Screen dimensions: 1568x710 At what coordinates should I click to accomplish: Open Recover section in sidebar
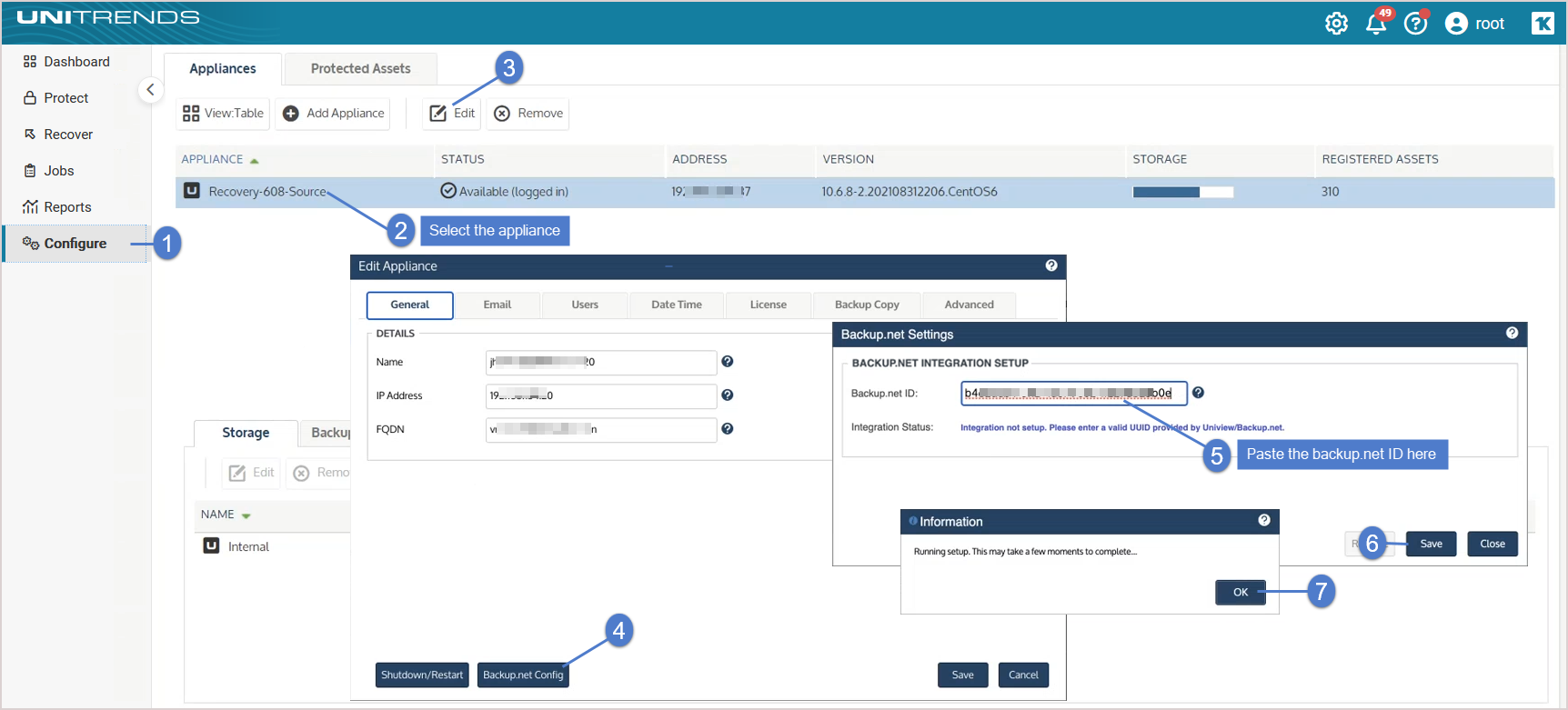(58, 135)
